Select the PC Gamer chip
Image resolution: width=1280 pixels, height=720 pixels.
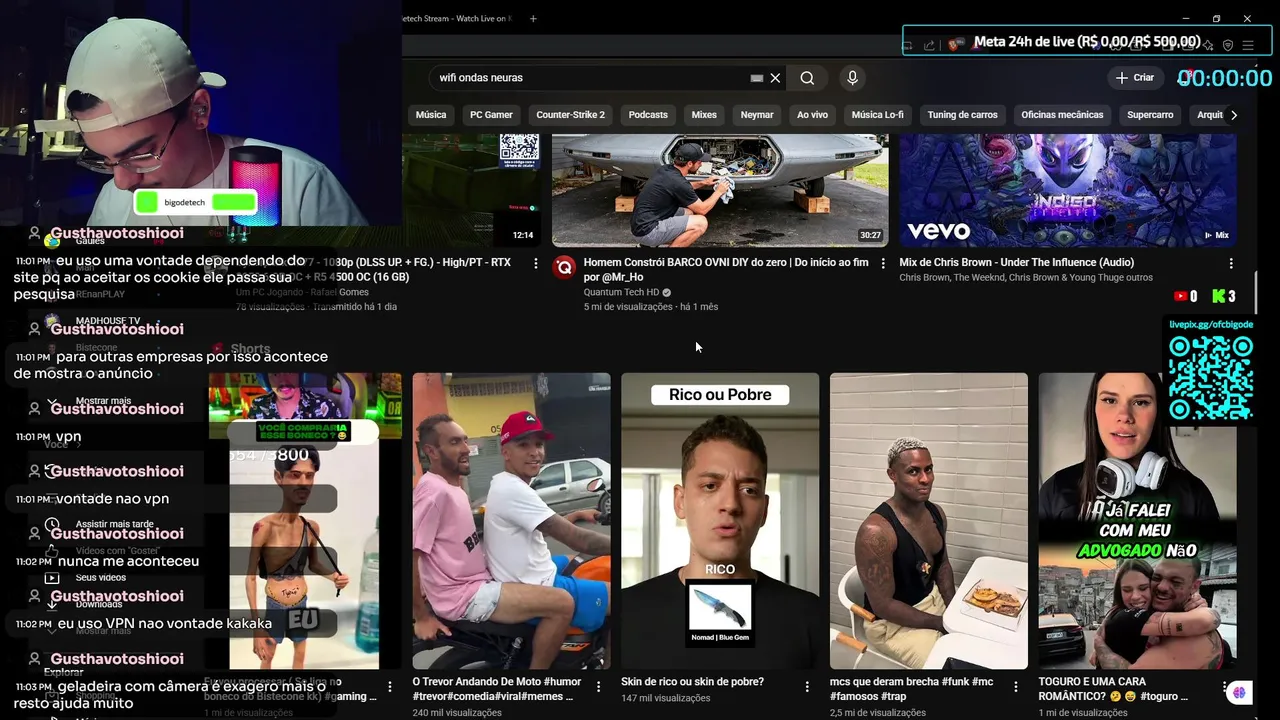(x=491, y=115)
